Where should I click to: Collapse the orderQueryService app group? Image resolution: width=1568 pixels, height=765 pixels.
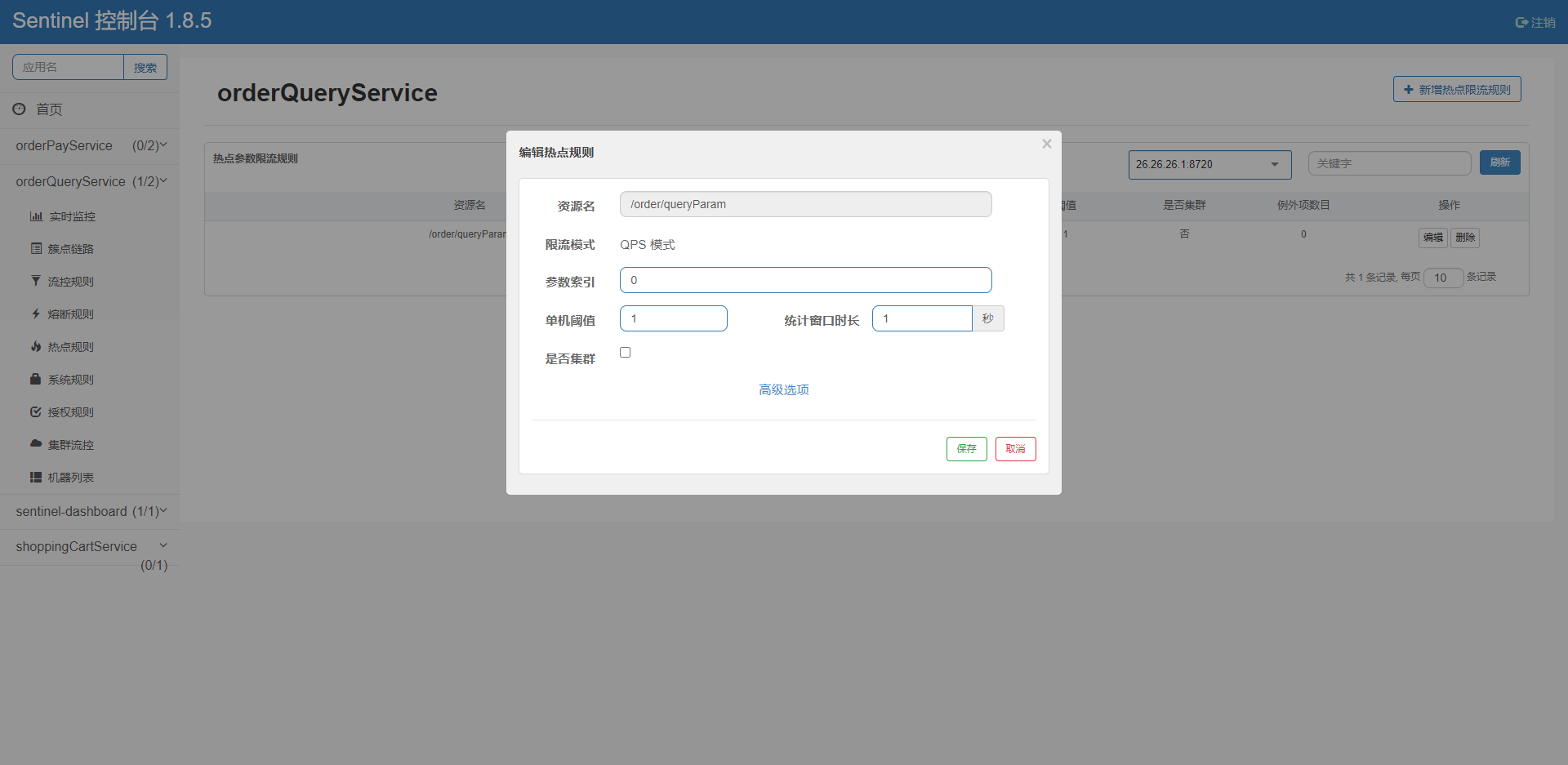[90, 181]
